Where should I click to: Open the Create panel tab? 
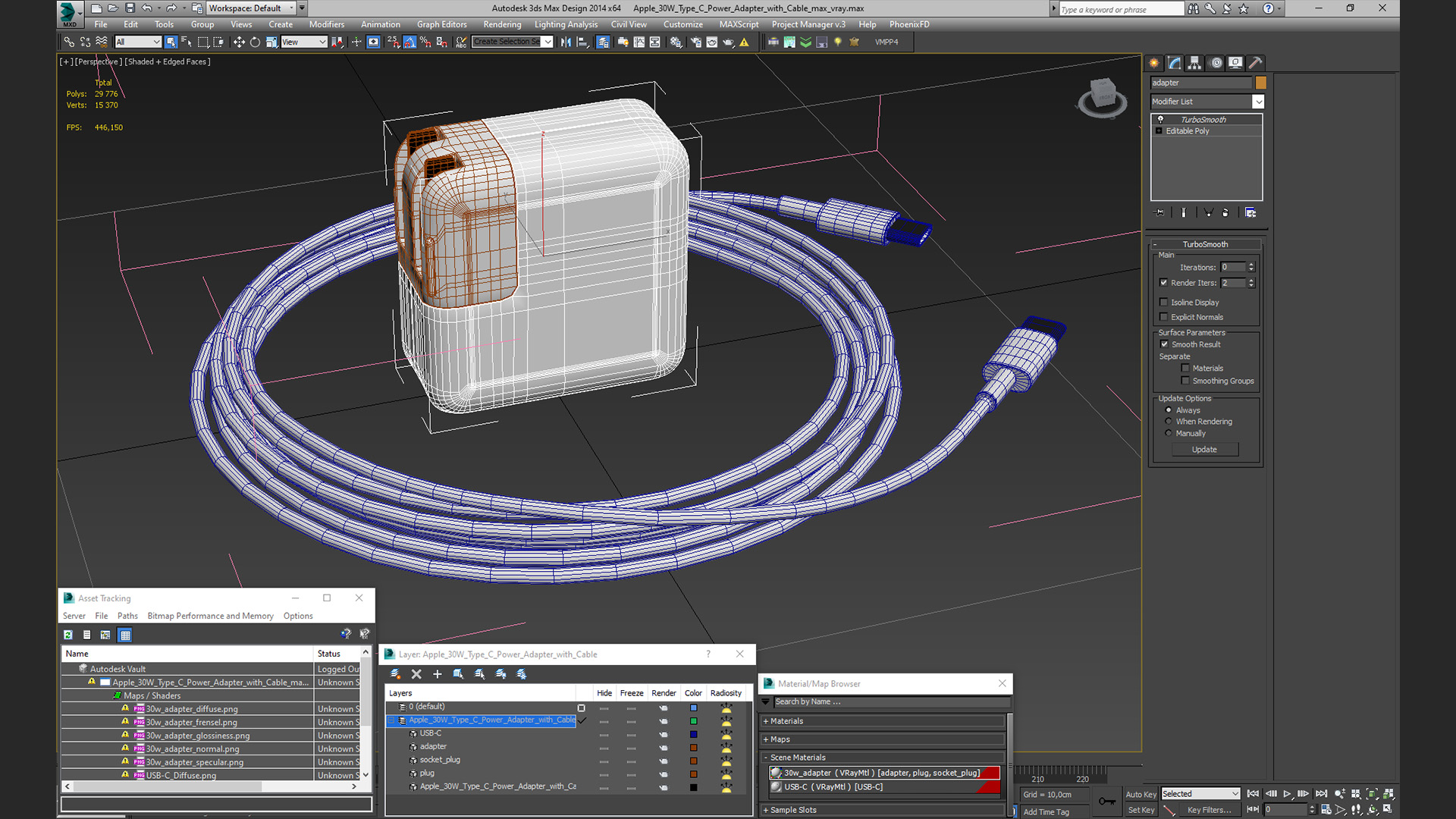click(x=1154, y=63)
